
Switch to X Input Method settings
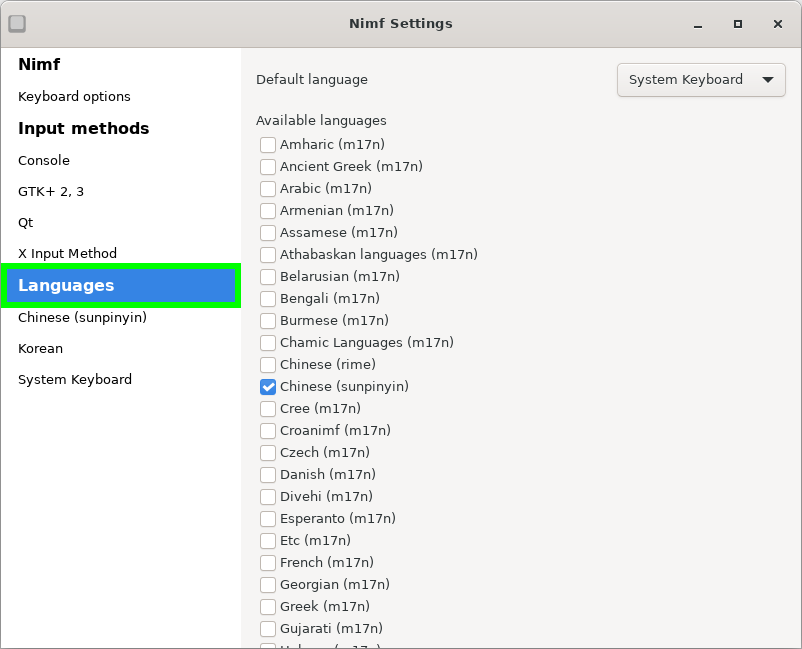[x=67, y=254]
